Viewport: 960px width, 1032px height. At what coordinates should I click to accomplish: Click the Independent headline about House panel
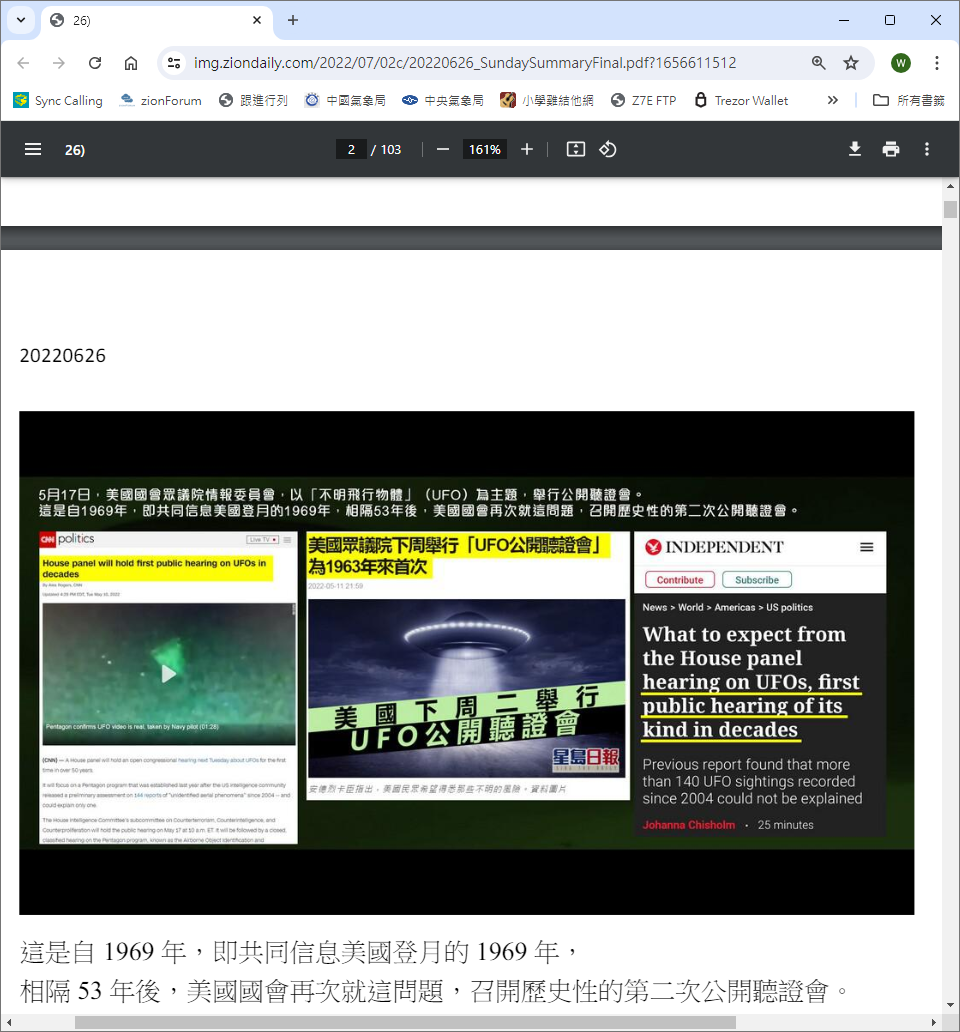pos(752,682)
